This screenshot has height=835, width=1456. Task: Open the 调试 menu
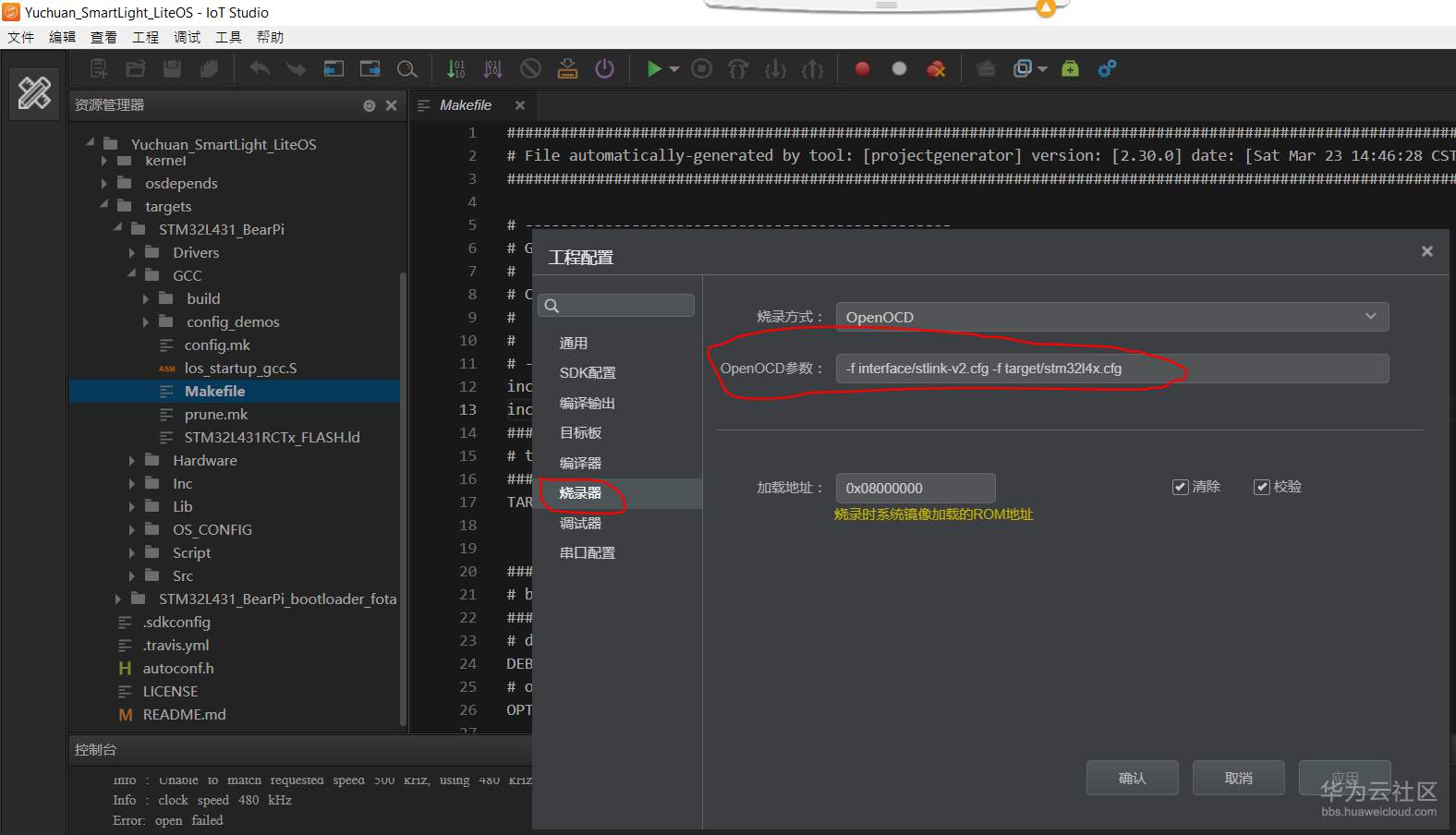[187, 37]
